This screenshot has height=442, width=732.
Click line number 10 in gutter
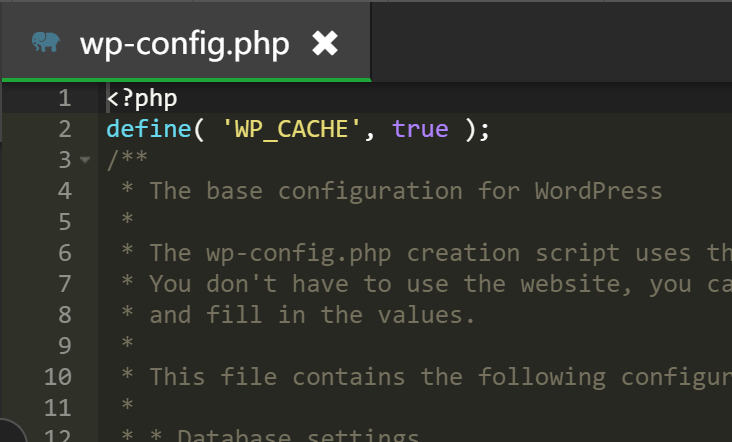(58, 377)
